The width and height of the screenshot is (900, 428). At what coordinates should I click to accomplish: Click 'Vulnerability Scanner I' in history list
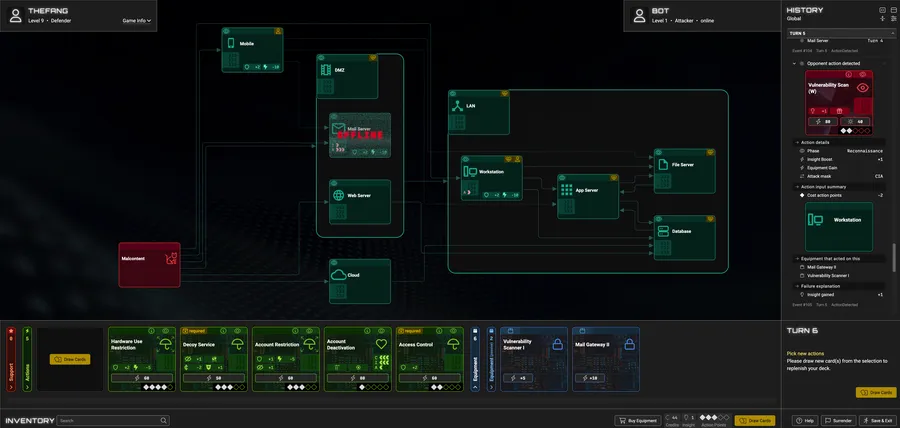pos(828,276)
